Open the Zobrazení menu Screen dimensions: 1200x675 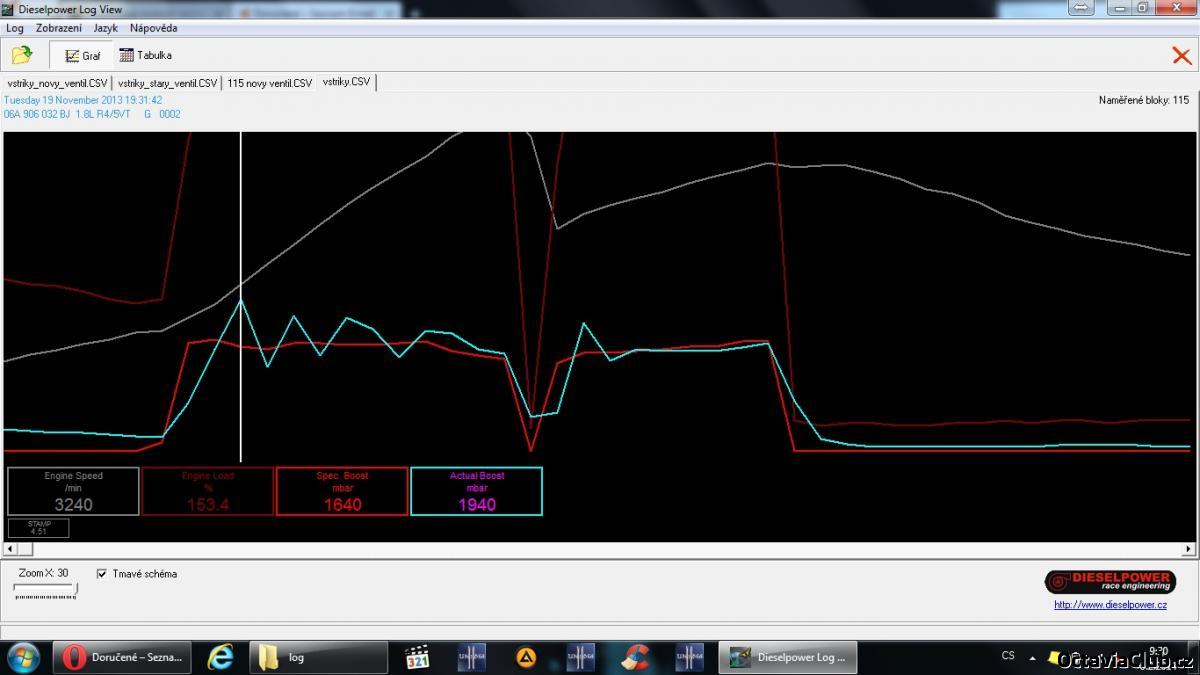point(59,28)
